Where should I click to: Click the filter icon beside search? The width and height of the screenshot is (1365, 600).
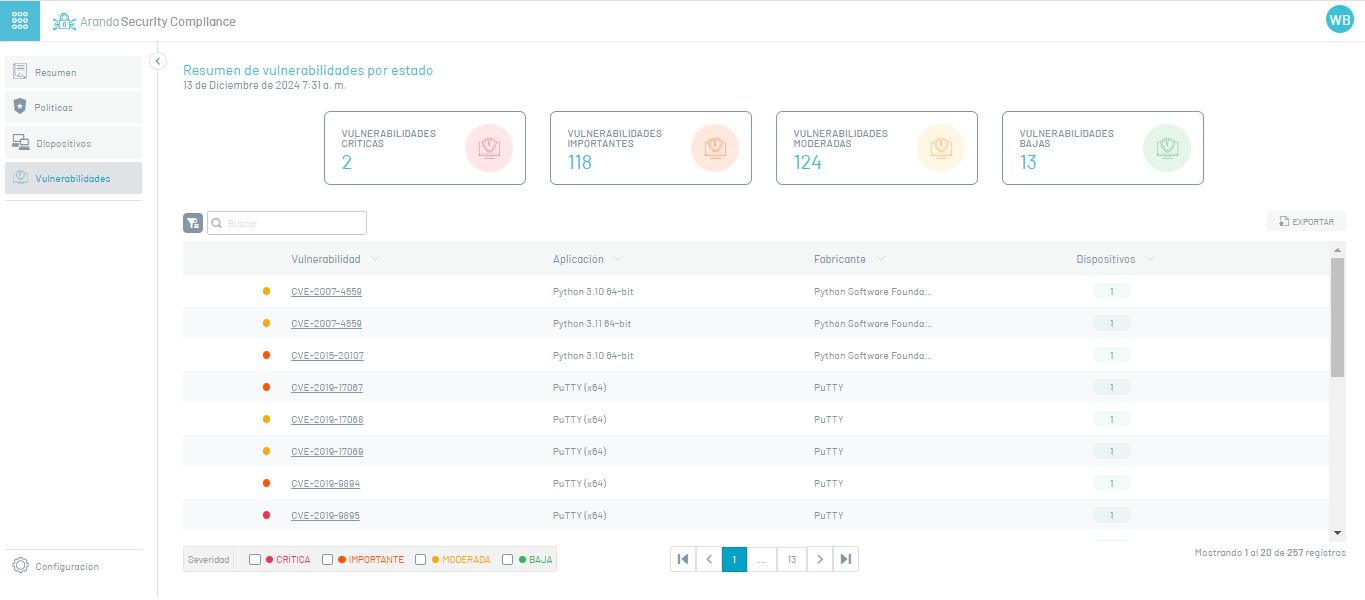193,223
